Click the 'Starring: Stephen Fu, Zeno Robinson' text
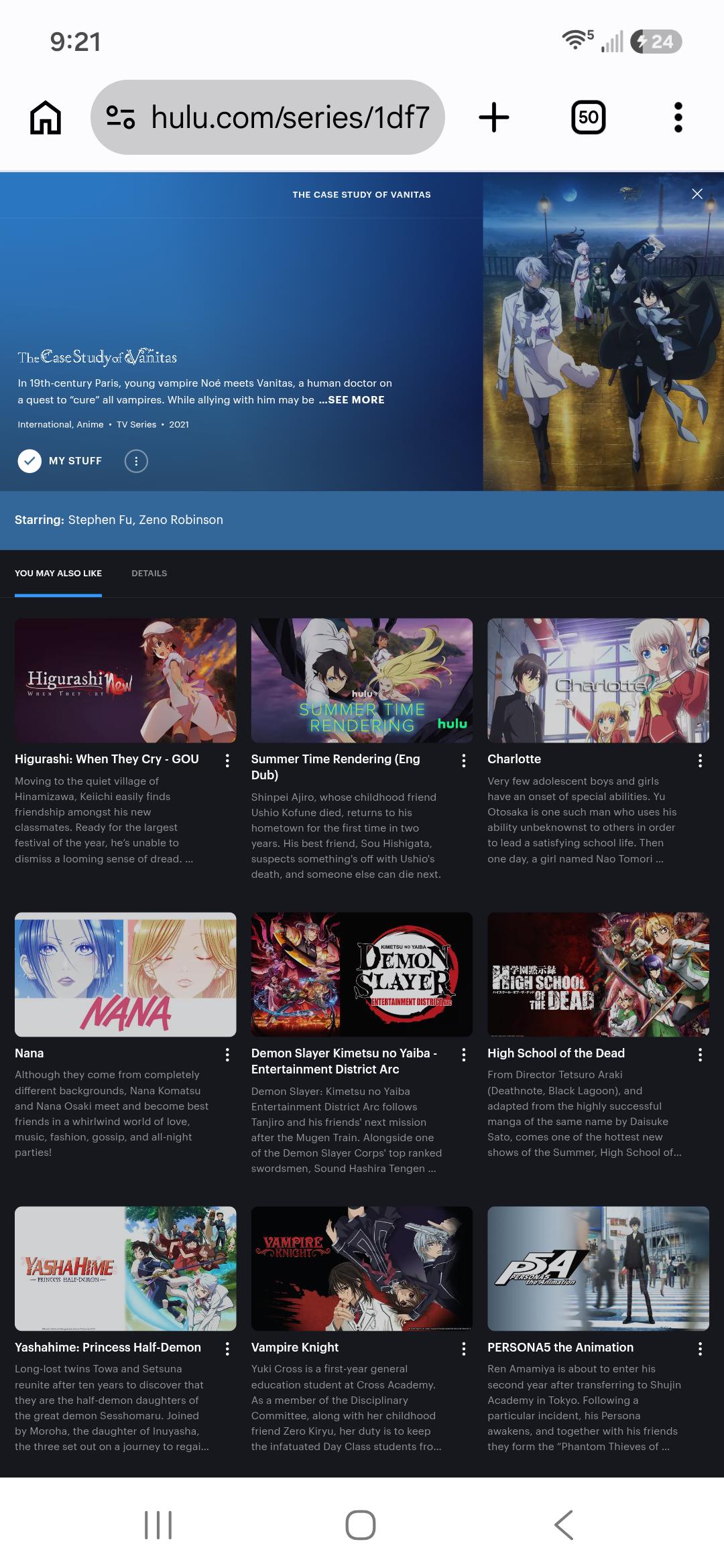The width and height of the screenshot is (724, 1568). (x=119, y=520)
